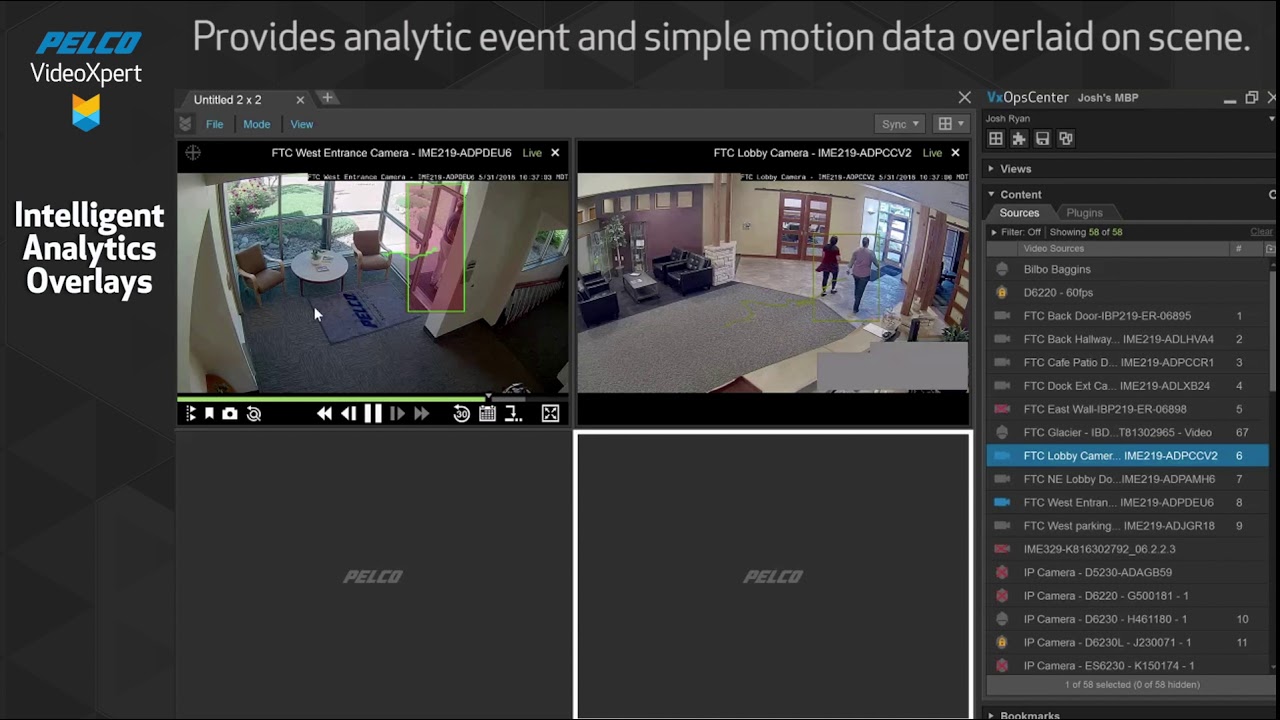Viewport: 1280px width, 720px height.
Task: Step one frame forward
Action: click(397, 413)
